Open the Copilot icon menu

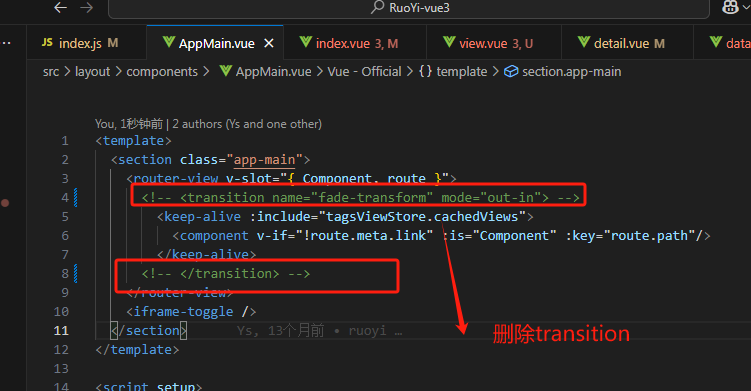point(730,7)
